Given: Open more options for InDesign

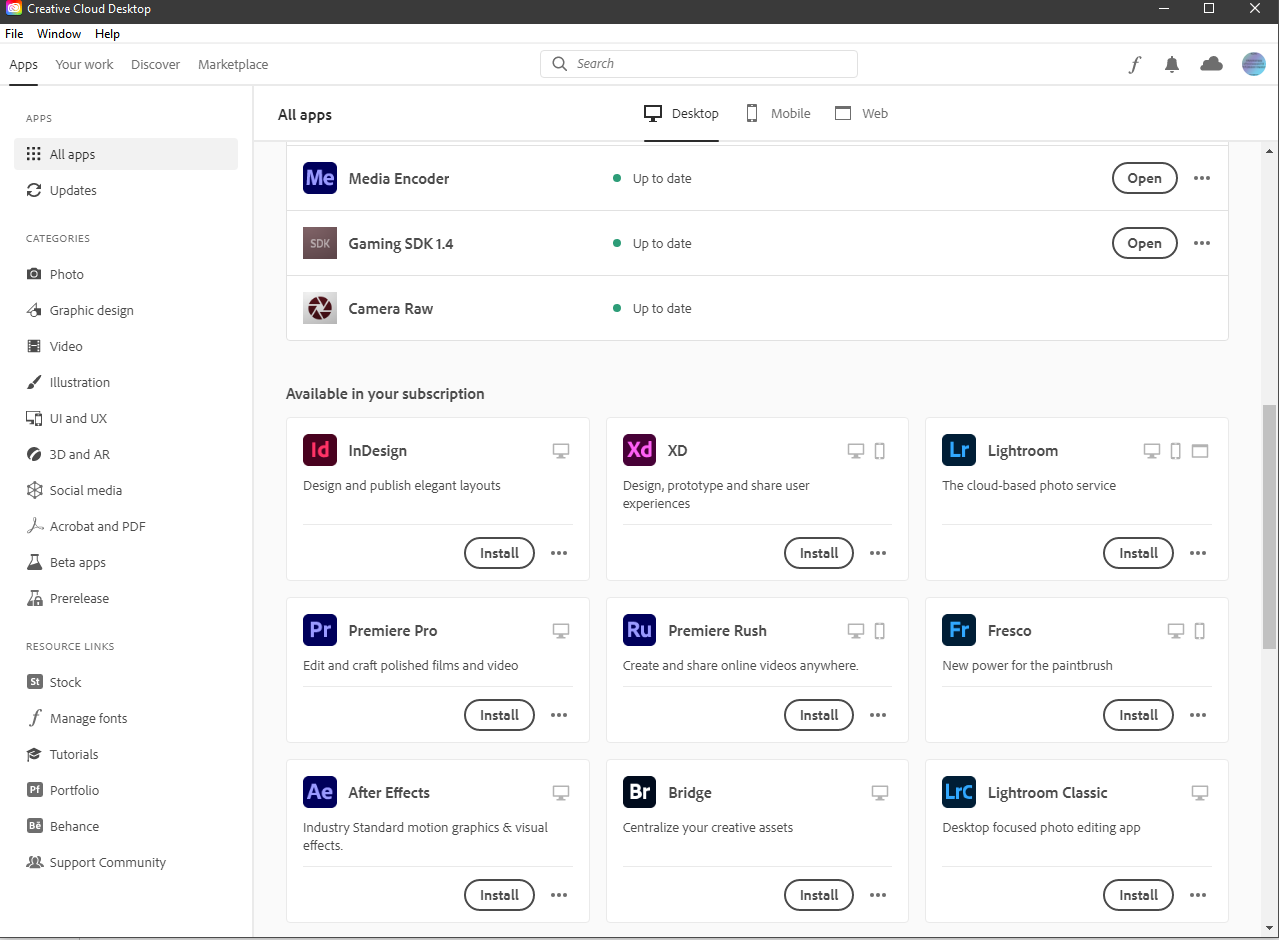Looking at the screenshot, I should click(559, 553).
